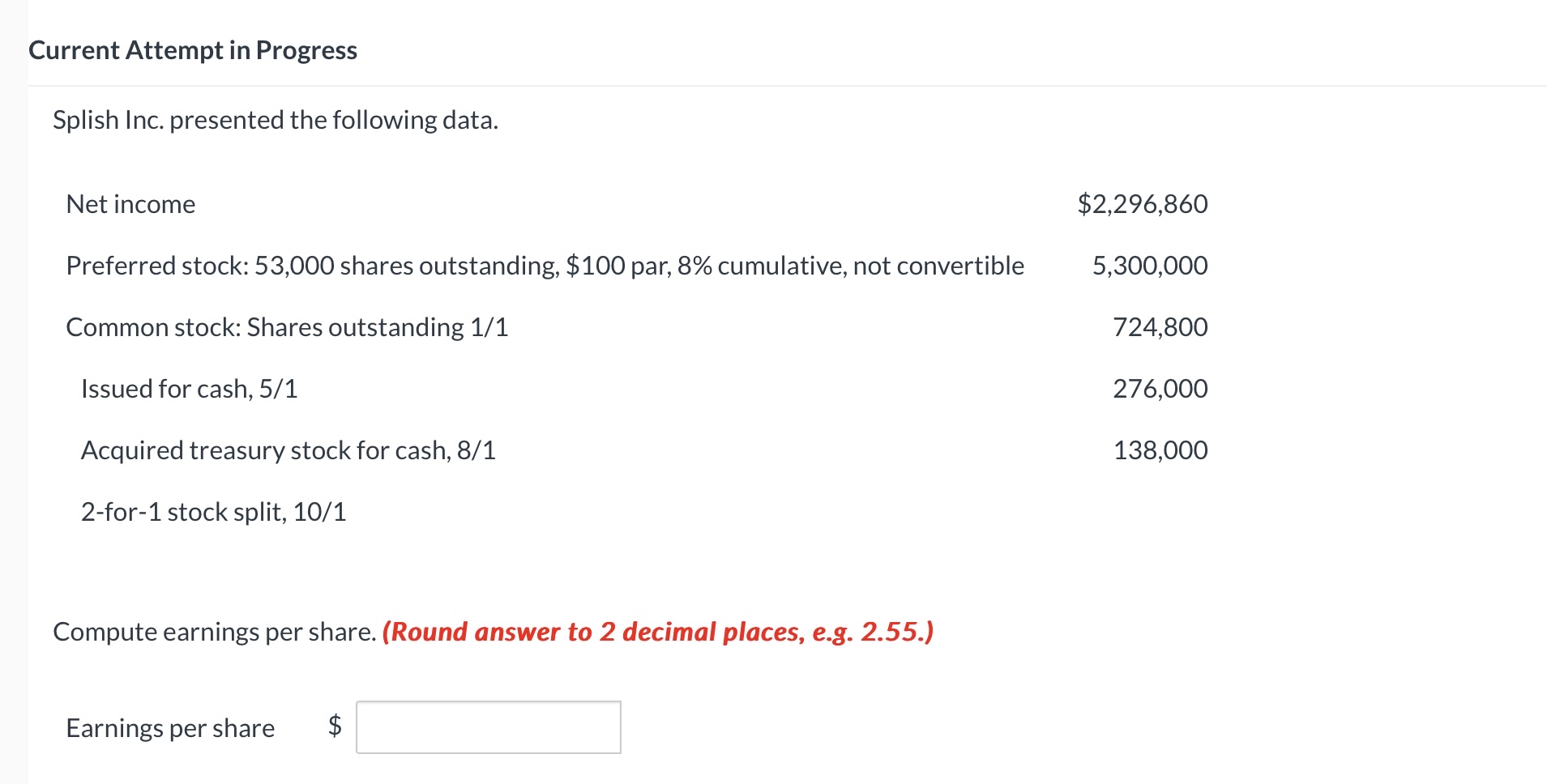
Task: Click the 2-for-1 stock split, 10/1 line
Action: (x=213, y=512)
